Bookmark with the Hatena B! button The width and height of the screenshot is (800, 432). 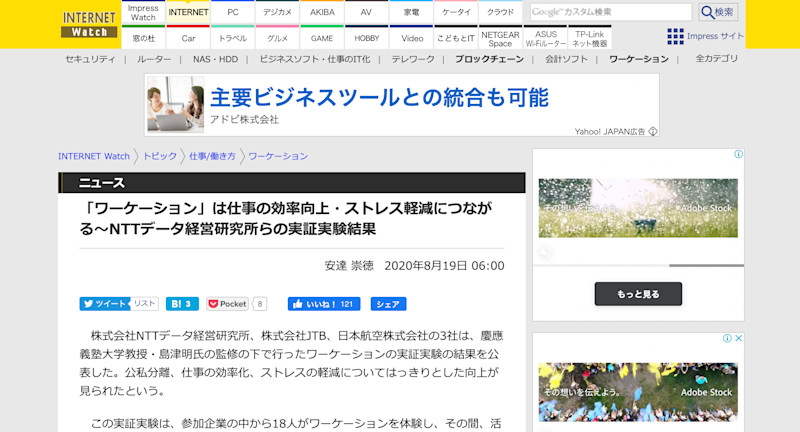182,304
